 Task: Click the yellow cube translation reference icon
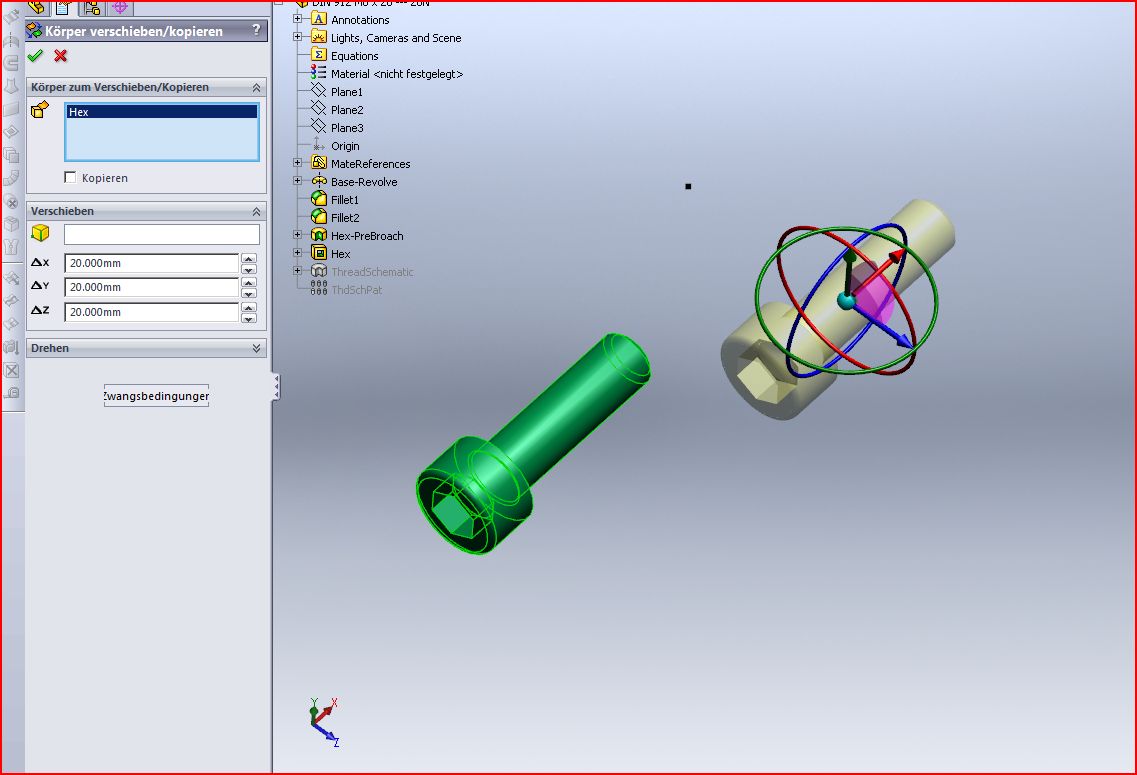click(41, 233)
